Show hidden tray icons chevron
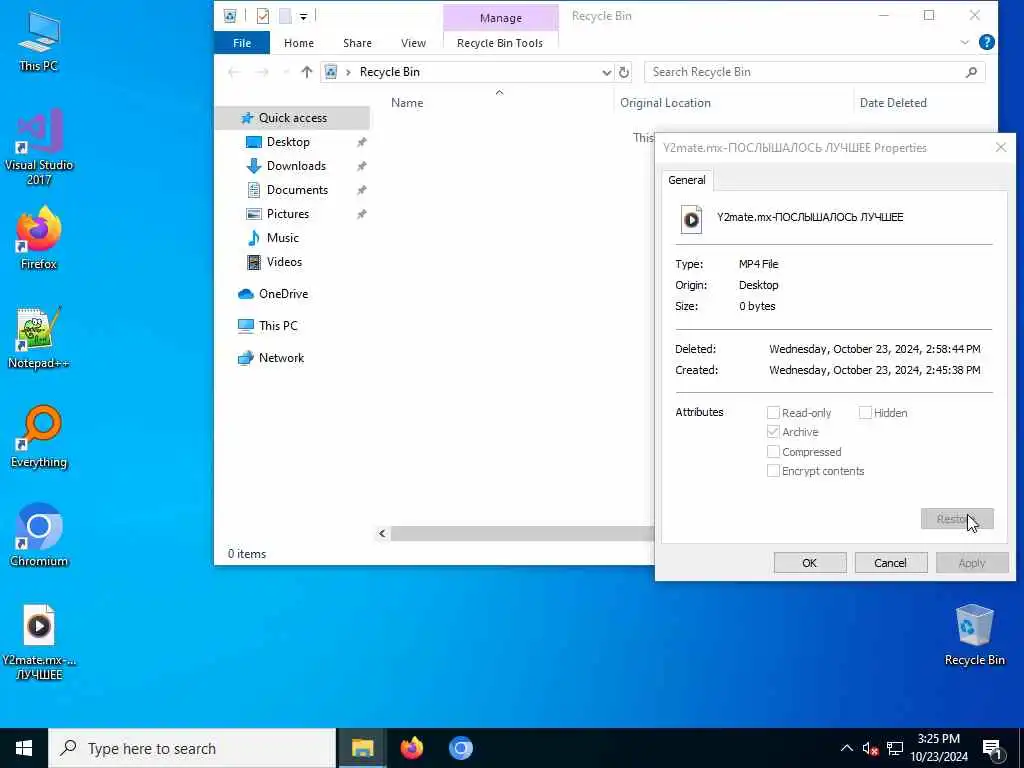The height and width of the screenshot is (768, 1024). tap(846, 748)
